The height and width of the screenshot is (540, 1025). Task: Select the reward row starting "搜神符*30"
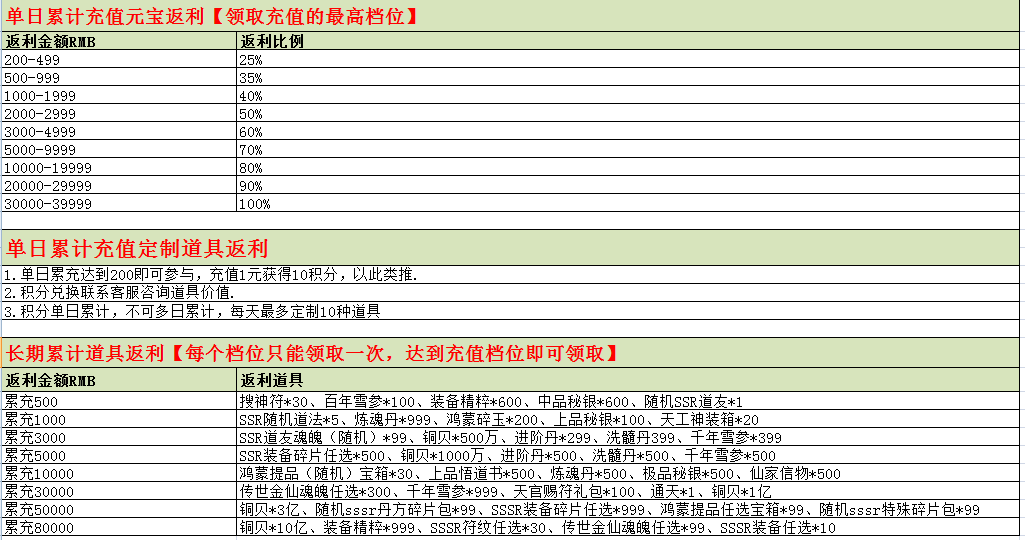tap(628, 401)
